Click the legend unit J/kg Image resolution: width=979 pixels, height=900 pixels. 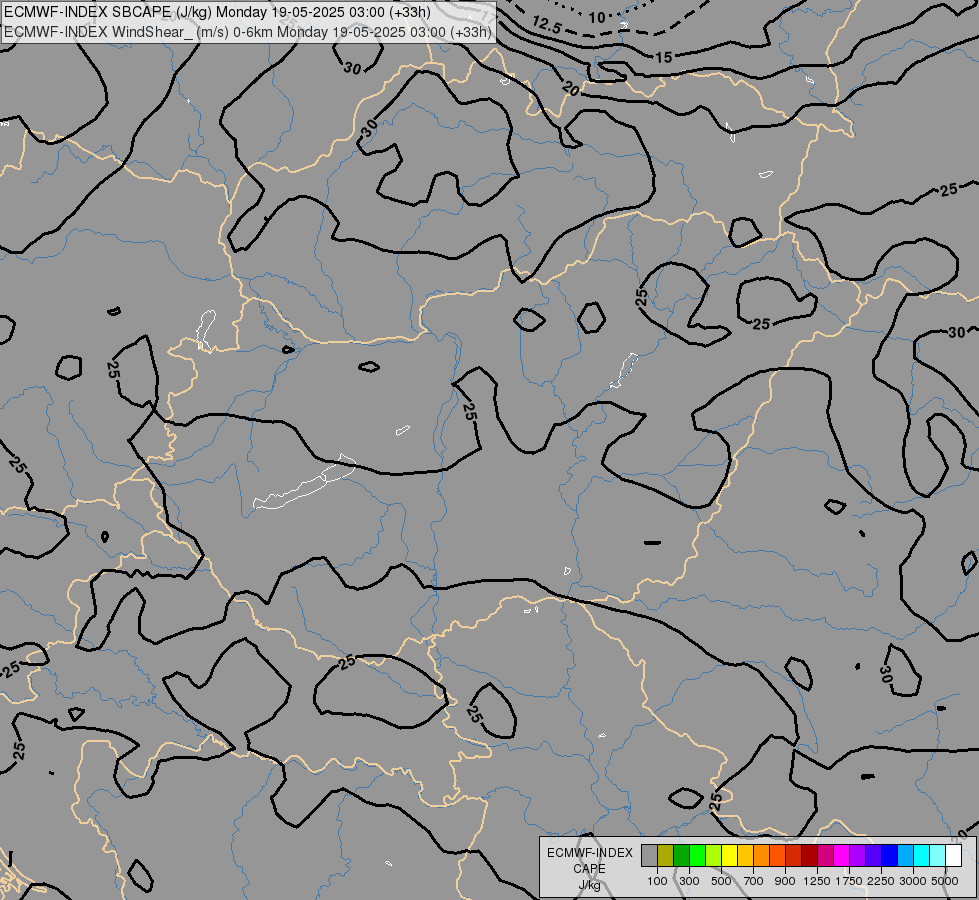589,885
